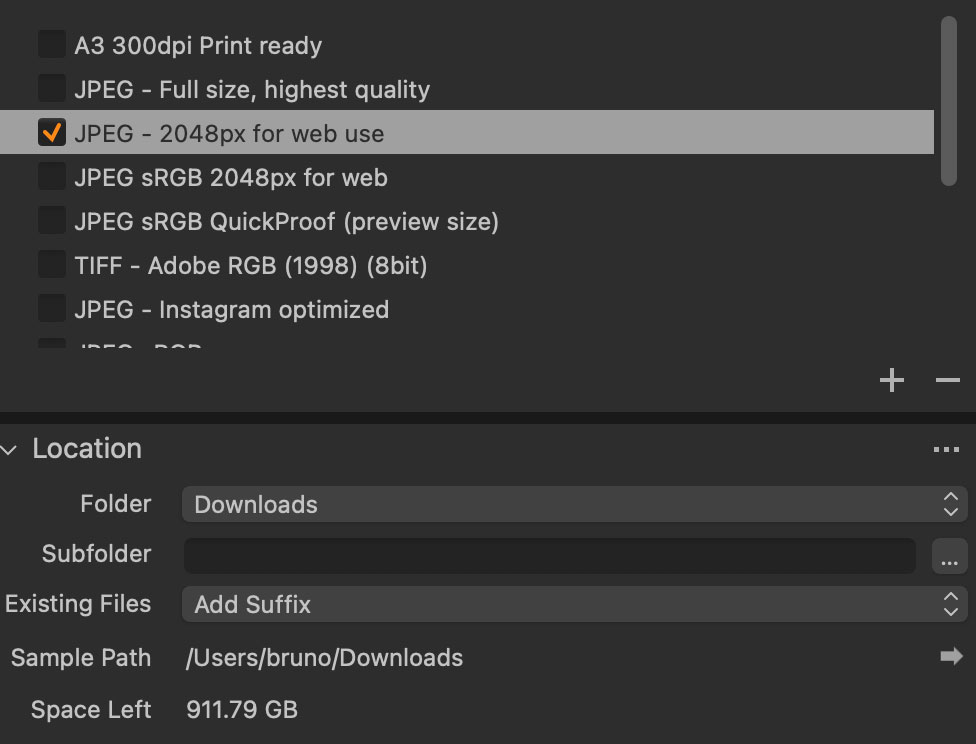
Task: Check the JPEG - Full size recipe checkbox
Action: (x=52, y=89)
